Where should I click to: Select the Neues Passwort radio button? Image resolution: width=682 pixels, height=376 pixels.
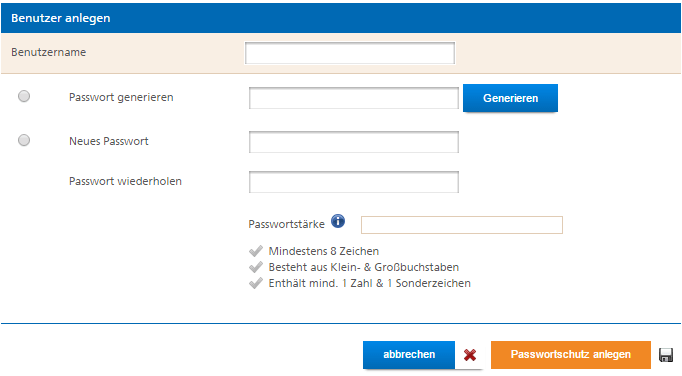pos(24,140)
